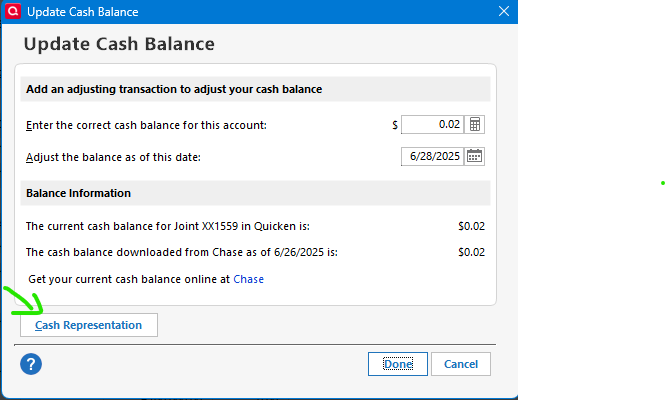This screenshot has width=666, height=400.
Task: Focus the adjust balance date field
Action: pyautogui.click(x=432, y=156)
